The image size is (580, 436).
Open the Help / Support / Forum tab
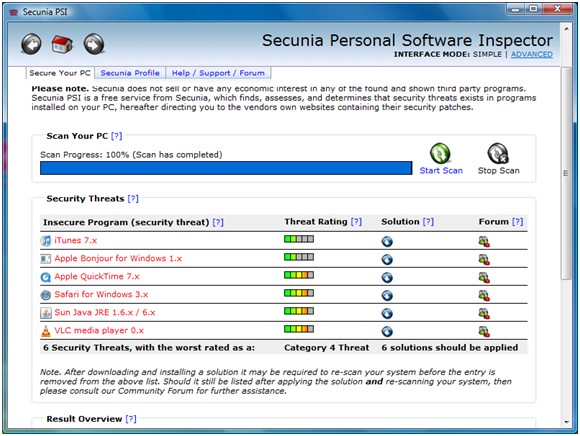pos(218,73)
